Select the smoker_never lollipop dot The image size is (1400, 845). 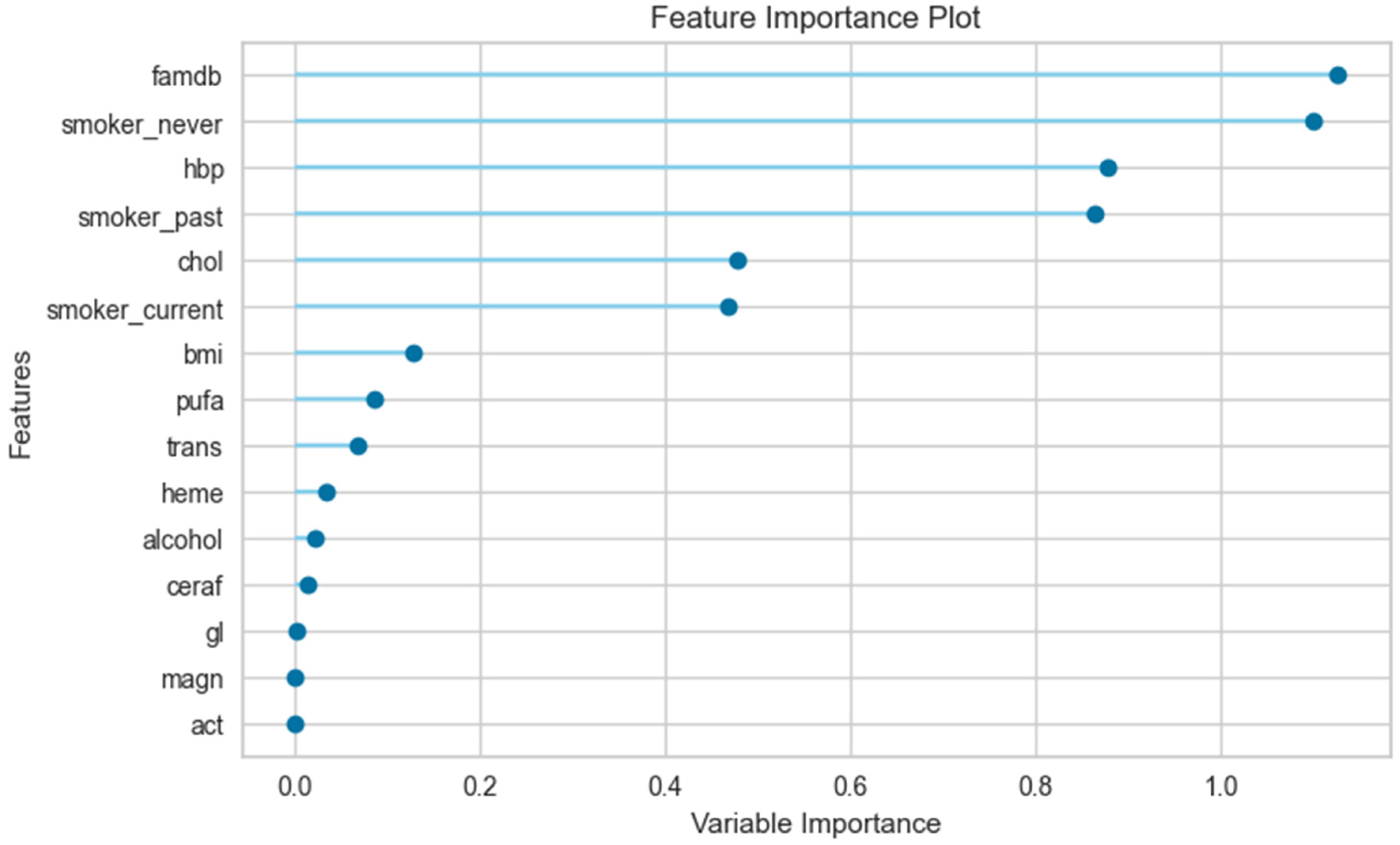point(1313,122)
